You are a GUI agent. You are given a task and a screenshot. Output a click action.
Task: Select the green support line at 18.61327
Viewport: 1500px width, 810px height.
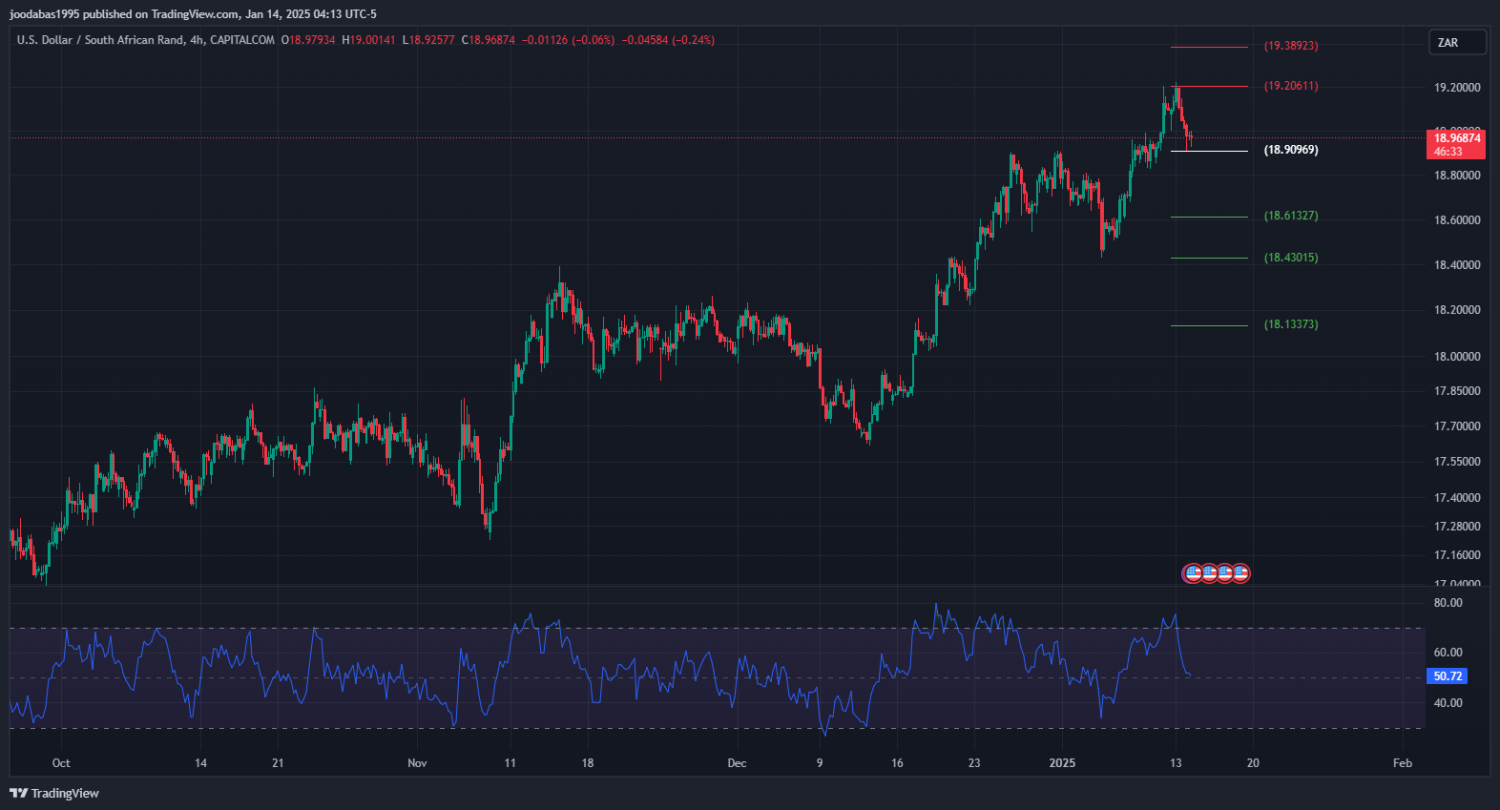1210,217
